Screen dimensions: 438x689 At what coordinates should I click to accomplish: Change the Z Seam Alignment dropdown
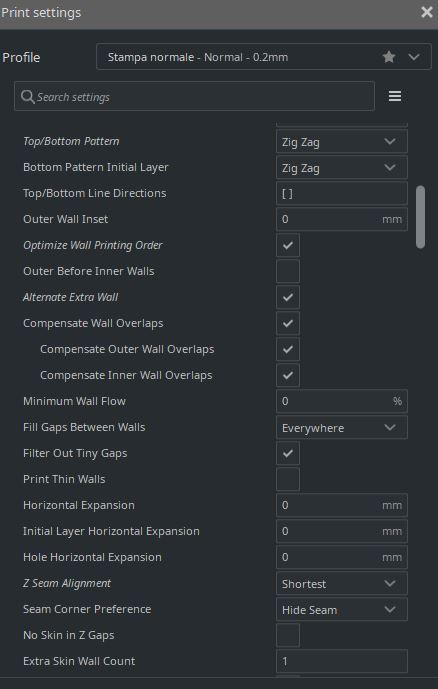[x=341, y=583]
